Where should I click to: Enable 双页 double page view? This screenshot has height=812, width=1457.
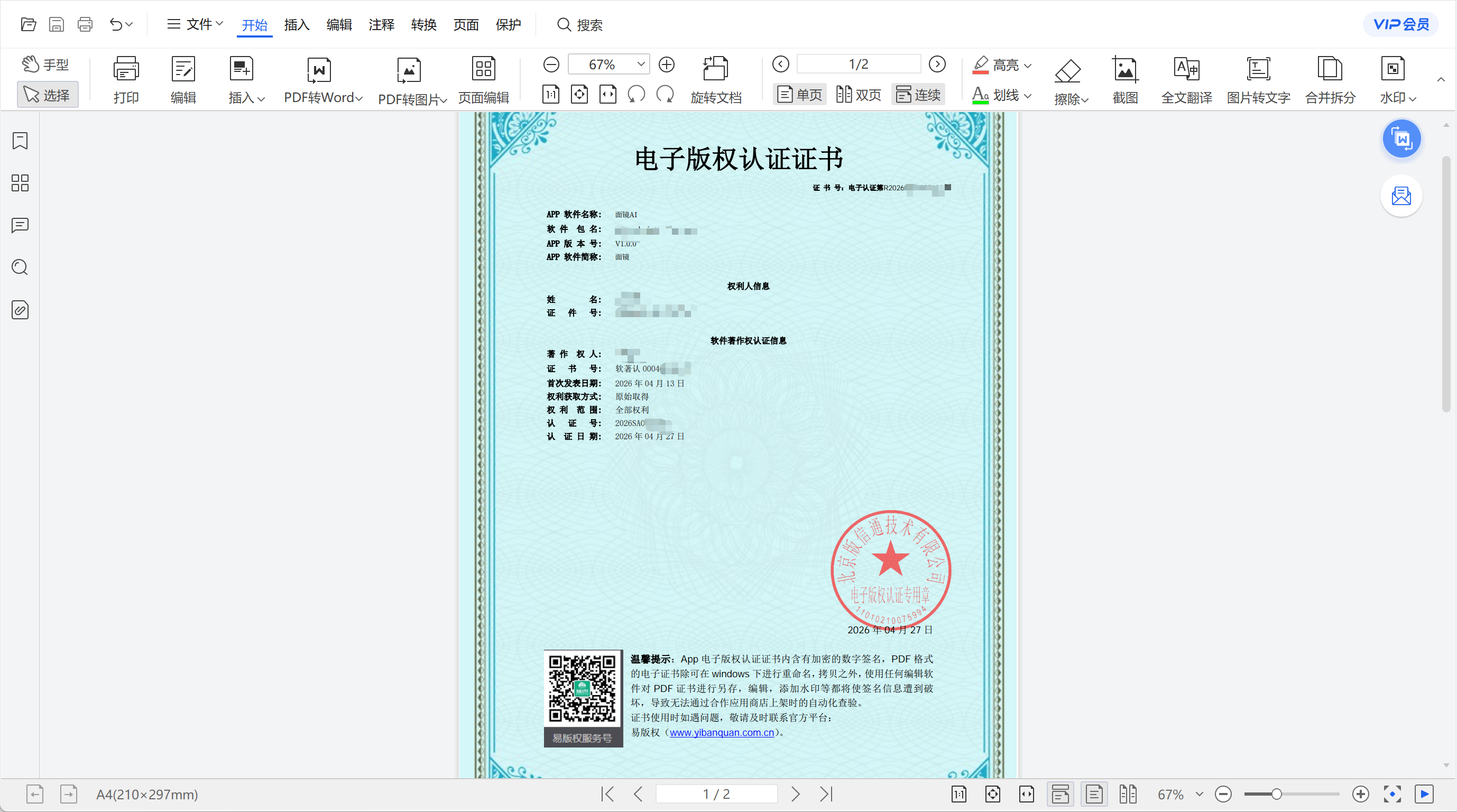859,95
